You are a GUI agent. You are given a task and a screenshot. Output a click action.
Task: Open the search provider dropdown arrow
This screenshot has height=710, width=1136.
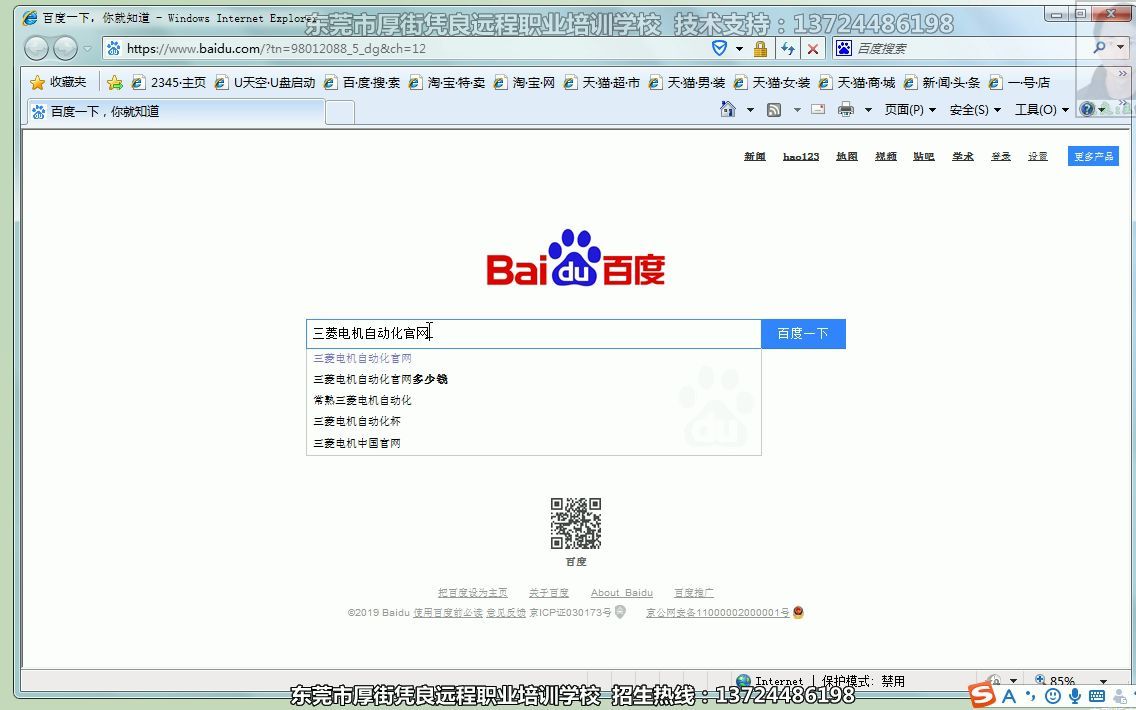pos(1120,48)
